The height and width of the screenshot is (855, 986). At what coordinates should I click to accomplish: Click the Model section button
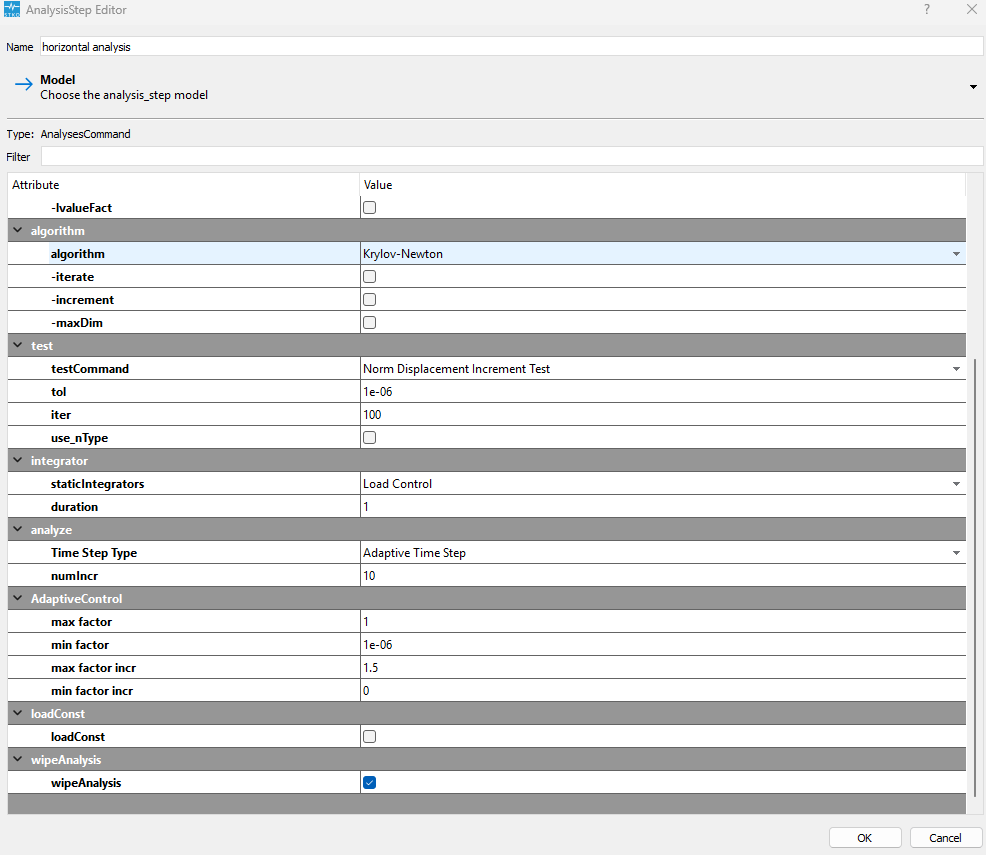[495, 87]
